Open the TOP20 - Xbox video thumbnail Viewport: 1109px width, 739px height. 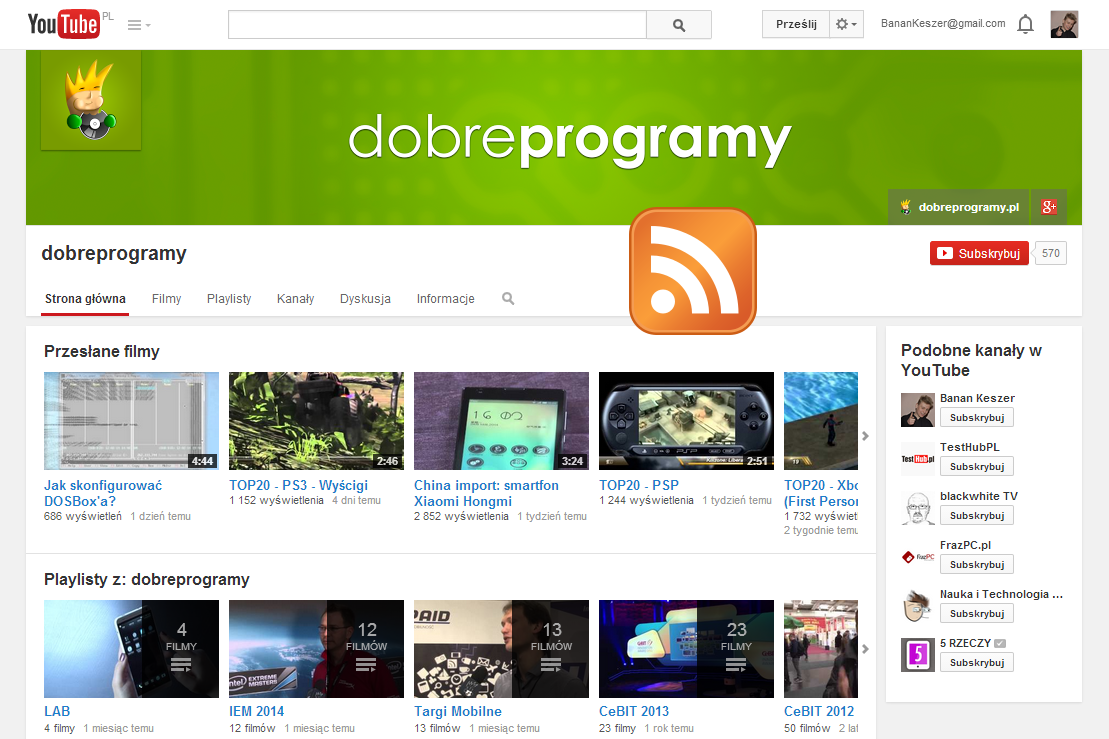(x=820, y=421)
